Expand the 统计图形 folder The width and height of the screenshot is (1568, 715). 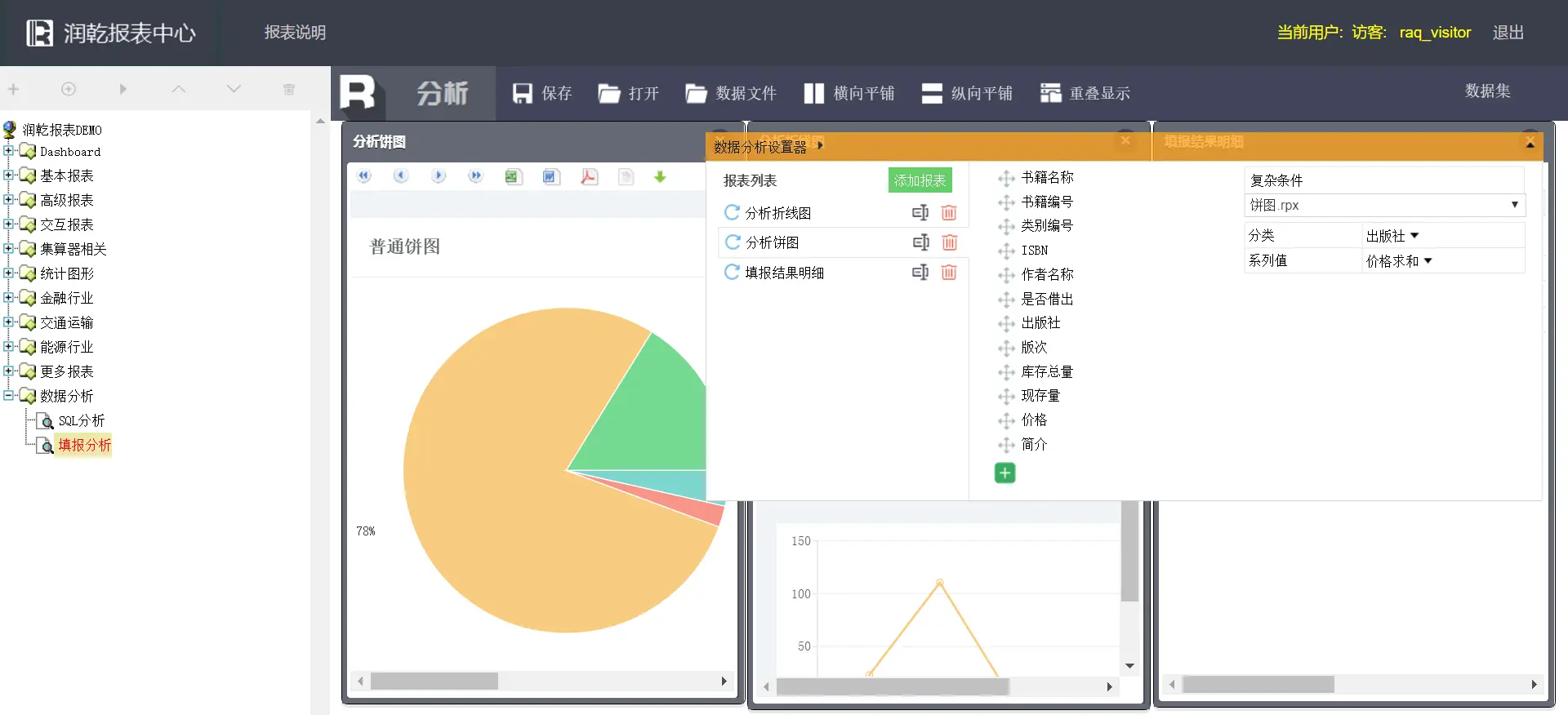(8, 273)
